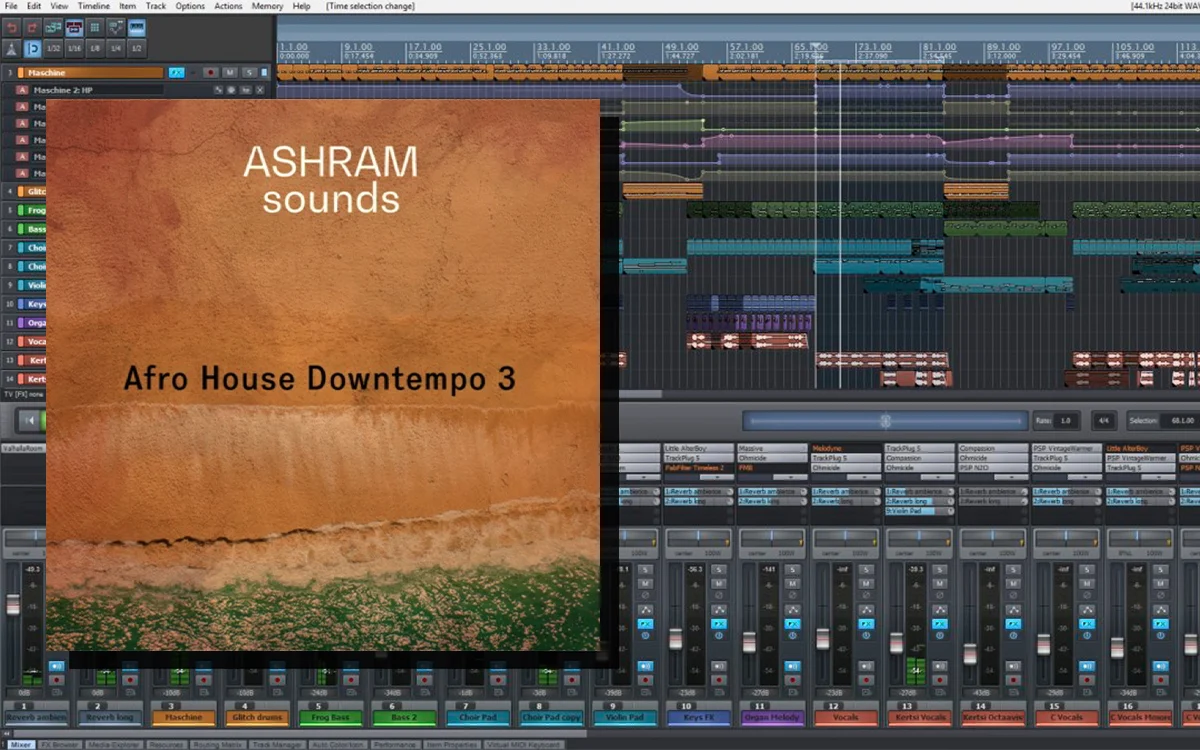This screenshot has width=1200, height=750.
Task: Open FX list dropdown on C Vocals channel
Action: (1084, 477)
